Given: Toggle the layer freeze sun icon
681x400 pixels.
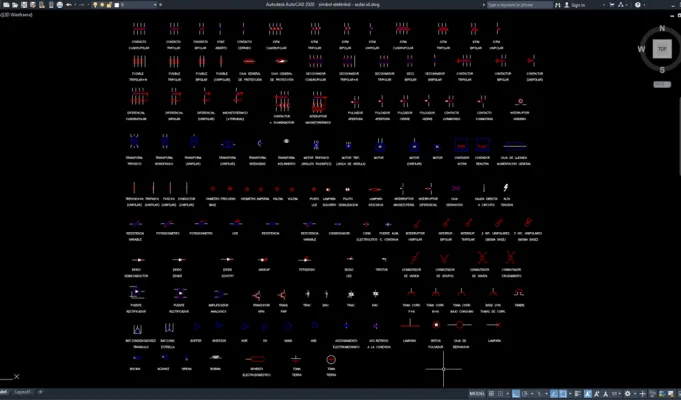Looking at the screenshot, I should 102,5.
